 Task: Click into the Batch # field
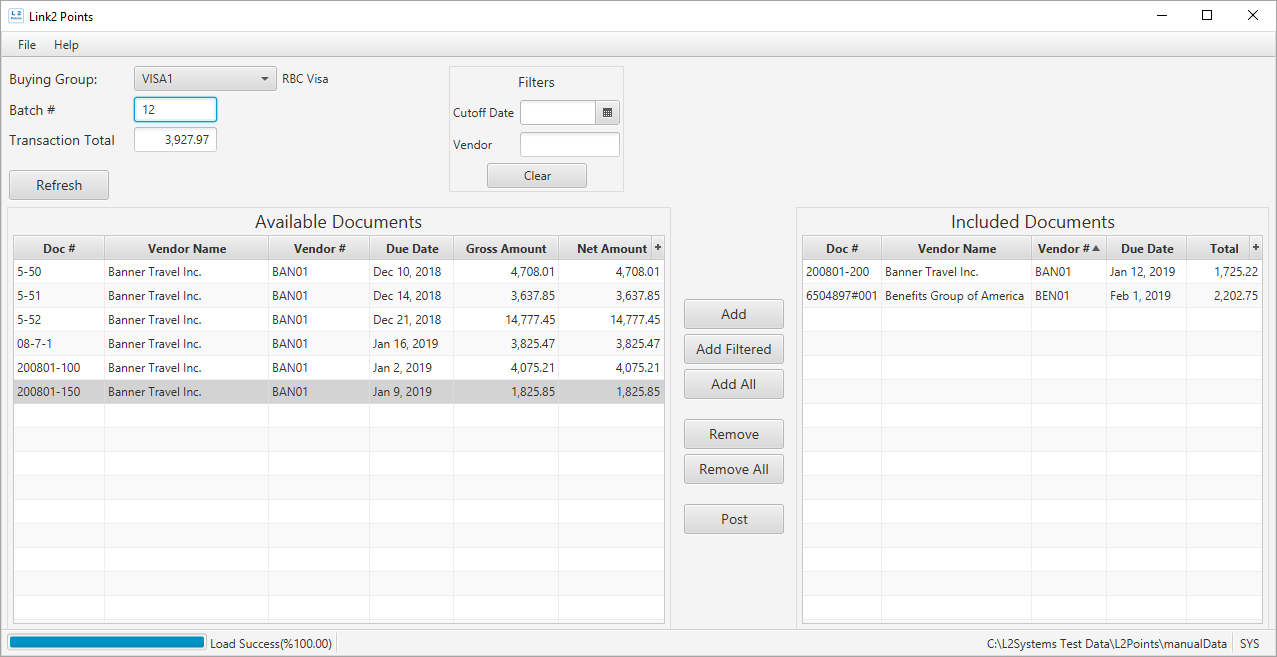pos(175,109)
